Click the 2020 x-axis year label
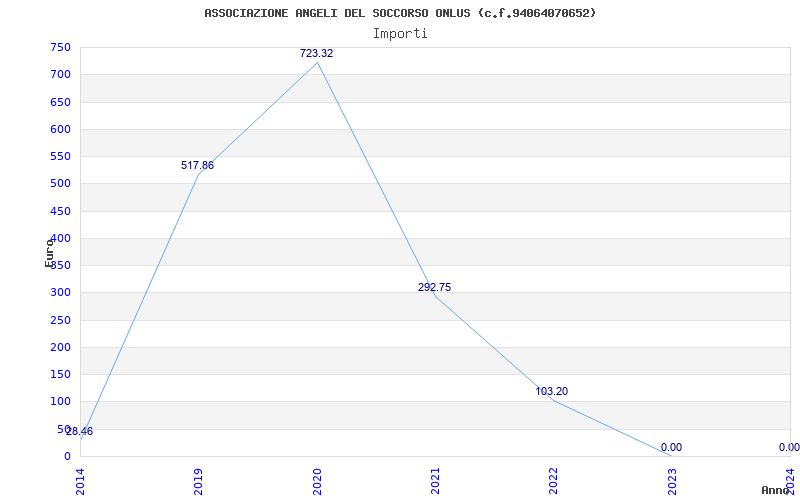This screenshot has width=800, height=500. coord(317,481)
